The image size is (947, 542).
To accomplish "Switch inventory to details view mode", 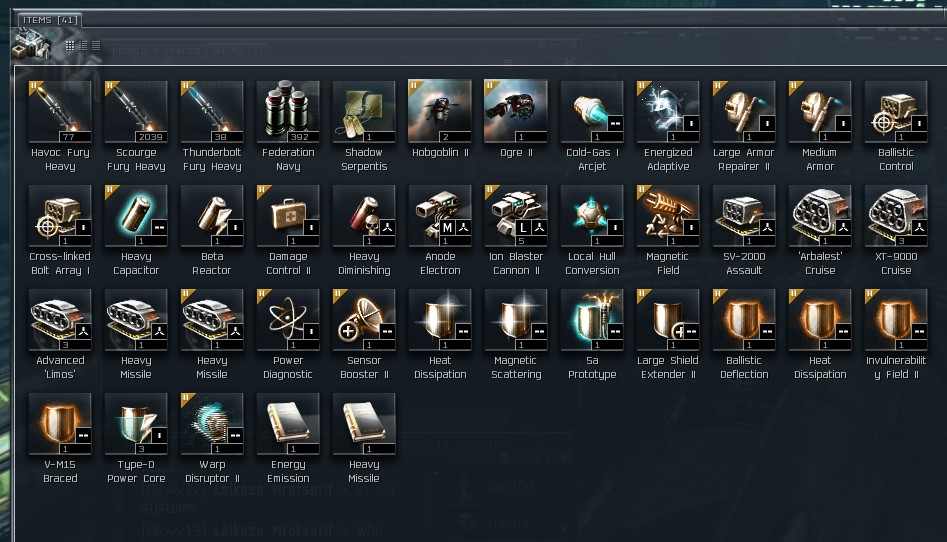I will (x=83, y=45).
